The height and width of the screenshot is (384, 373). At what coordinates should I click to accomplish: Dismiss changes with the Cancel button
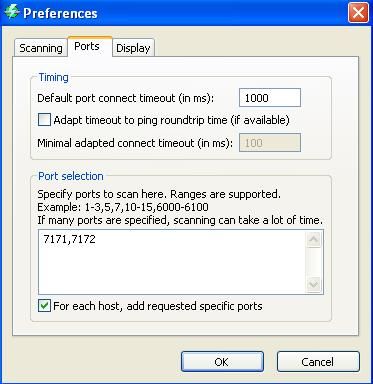pos(318,362)
